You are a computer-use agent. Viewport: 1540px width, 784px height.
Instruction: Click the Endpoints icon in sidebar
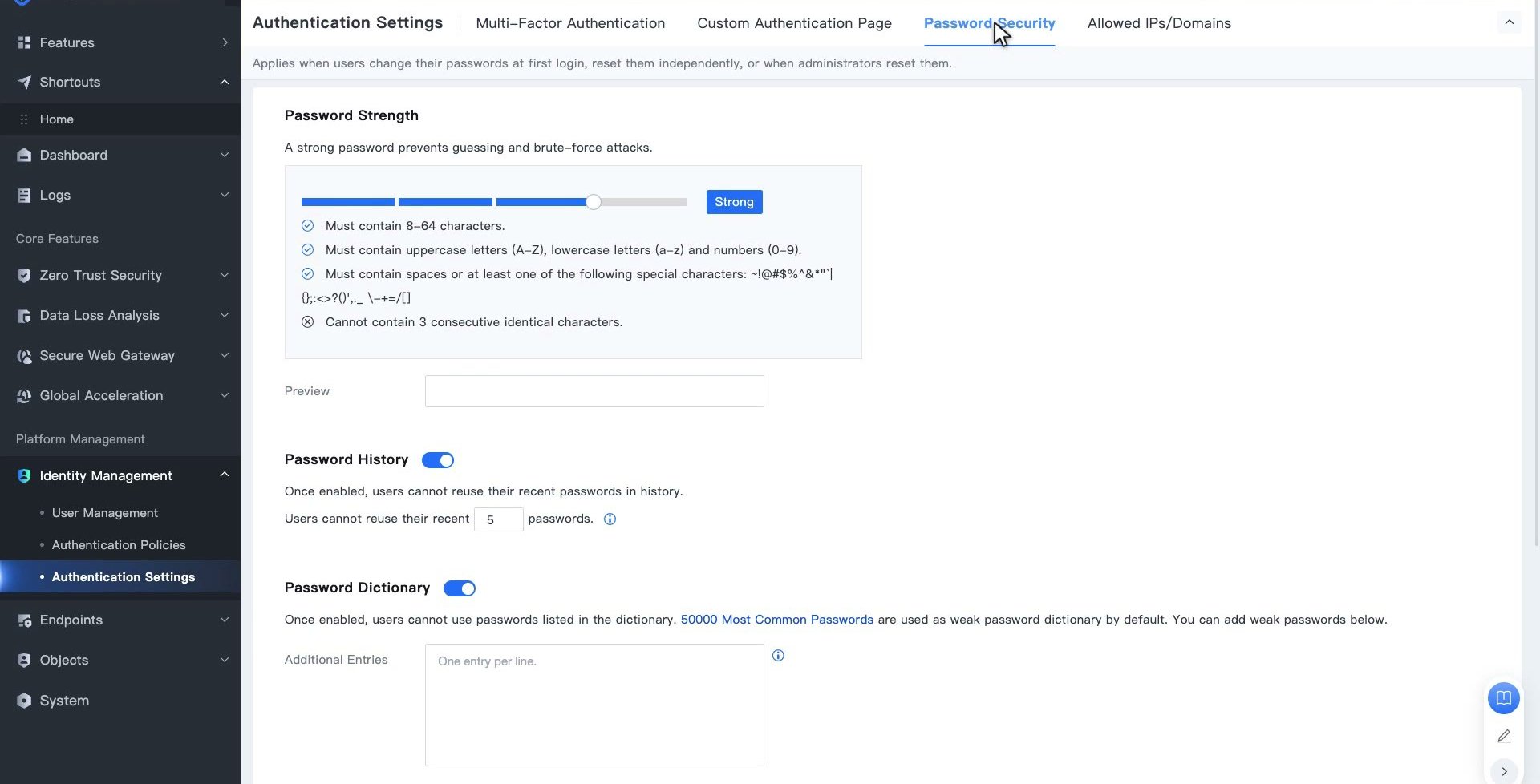(24, 620)
